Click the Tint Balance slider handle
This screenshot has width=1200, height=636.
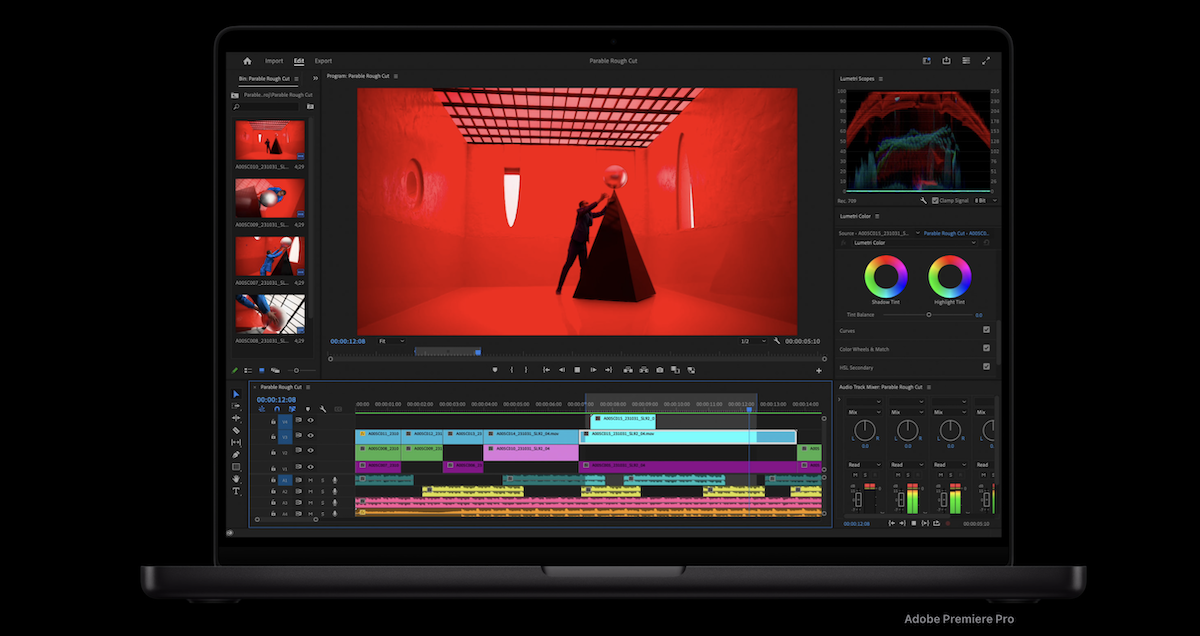pos(929,314)
